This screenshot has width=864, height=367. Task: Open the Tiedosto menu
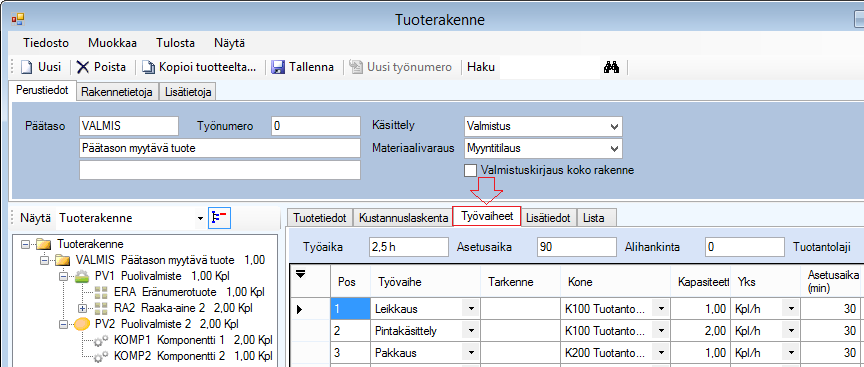(46, 43)
